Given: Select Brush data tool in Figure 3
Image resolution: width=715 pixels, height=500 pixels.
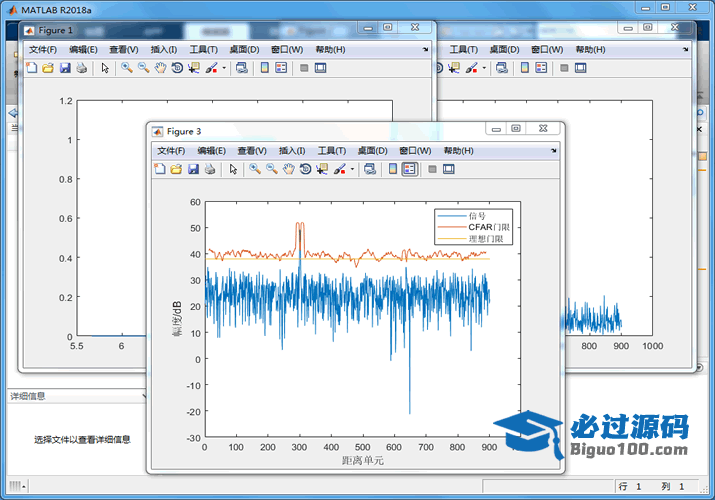Looking at the screenshot, I should pos(340,169).
